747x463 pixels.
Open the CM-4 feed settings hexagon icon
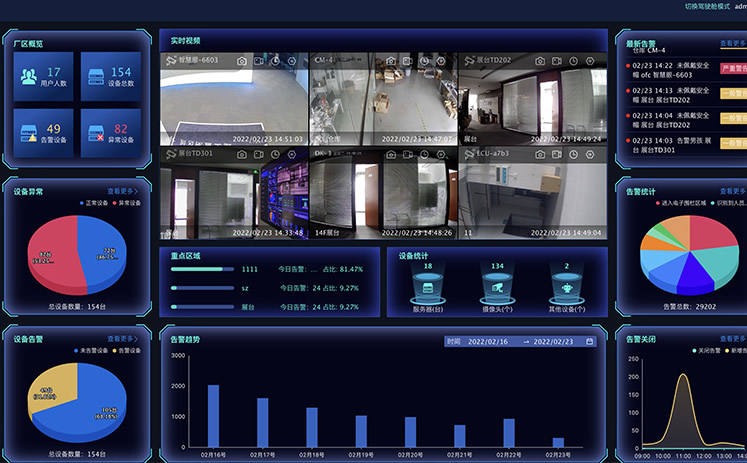pyautogui.click(x=441, y=61)
